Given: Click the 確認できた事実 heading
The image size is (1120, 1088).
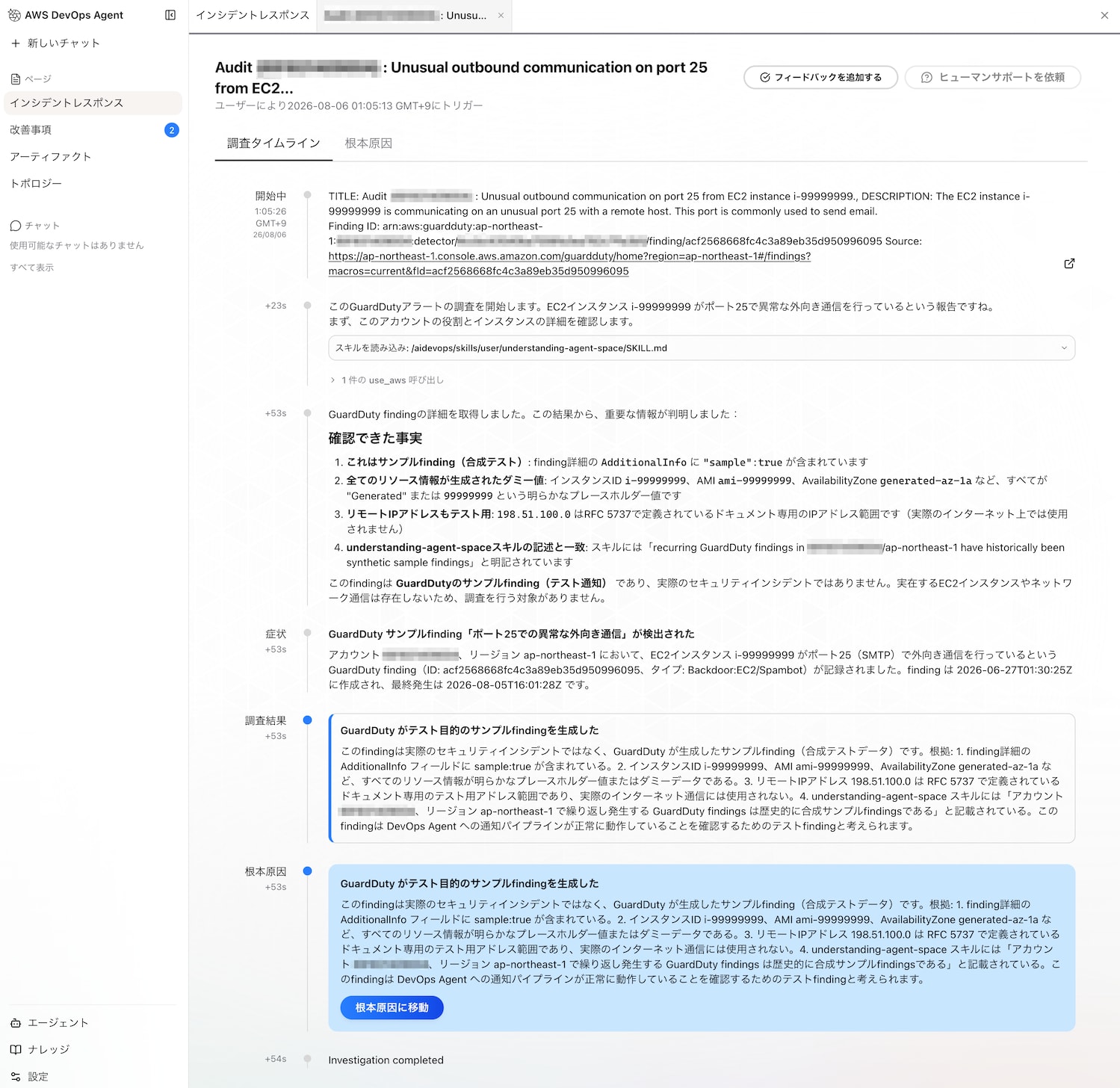Looking at the screenshot, I should coord(376,438).
